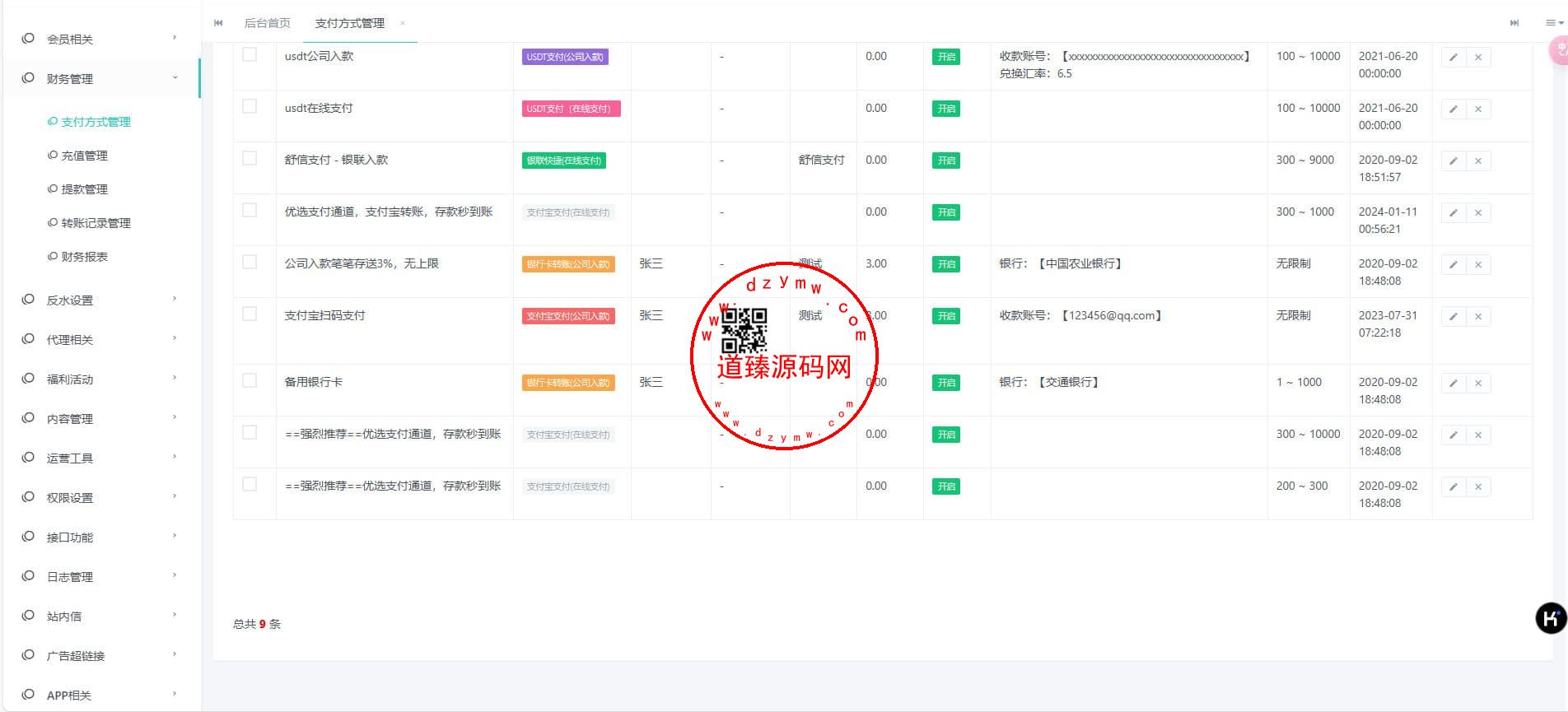Edit the 300 ~ 10000 强烈推荐 row
Viewport: 1568px width, 712px height.
(1454, 435)
